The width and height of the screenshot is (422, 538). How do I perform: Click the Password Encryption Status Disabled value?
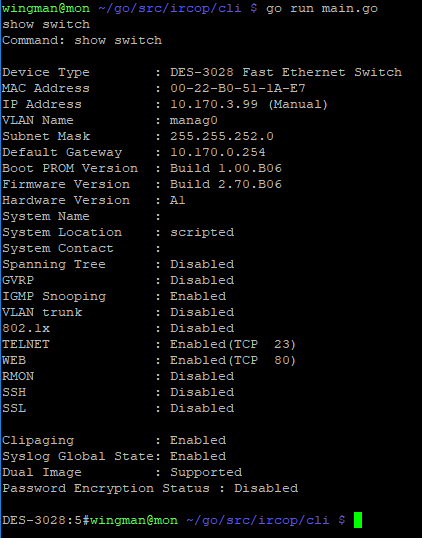(266, 488)
